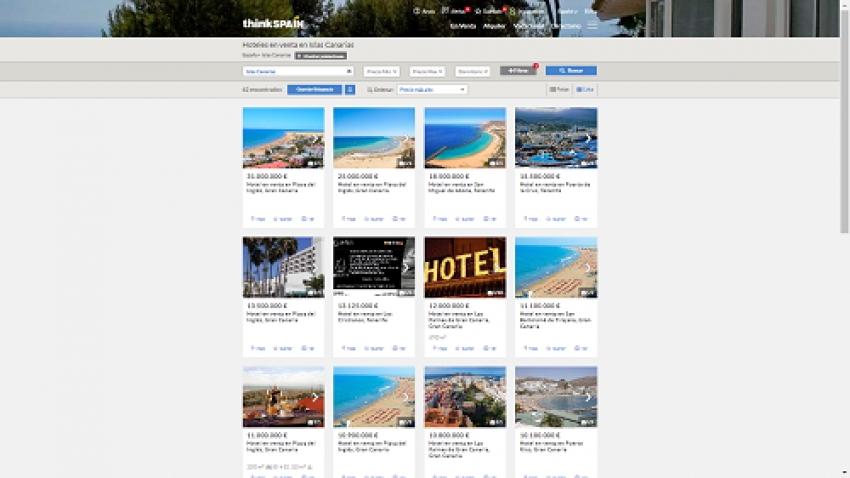Image resolution: width=850 pixels, height=478 pixels.
Task: Save the San Miguel de Abona listing with guardar star
Action: click(x=465, y=219)
